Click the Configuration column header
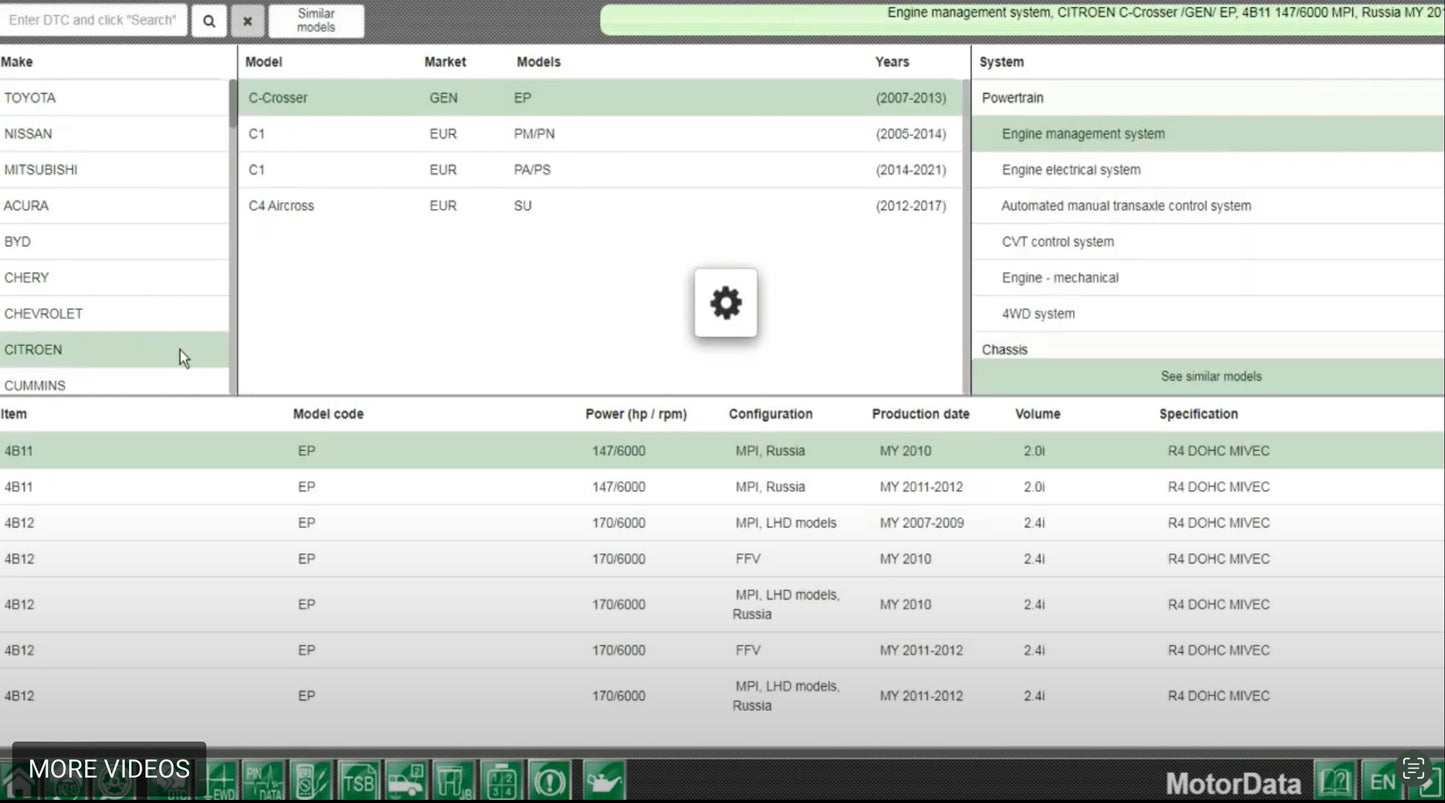Screen dimensions: 1445x803 pyautogui.click(x=771, y=414)
